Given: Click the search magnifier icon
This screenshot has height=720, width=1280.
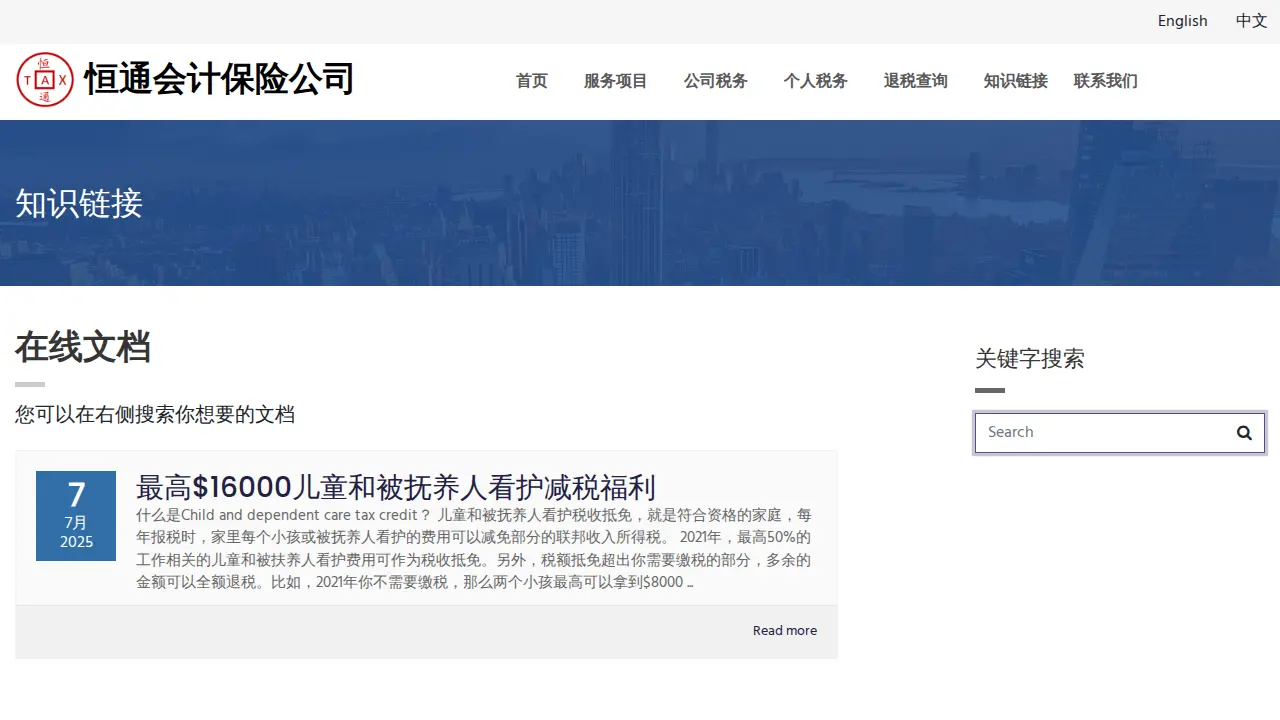Looking at the screenshot, I should tap(1244, 433).
